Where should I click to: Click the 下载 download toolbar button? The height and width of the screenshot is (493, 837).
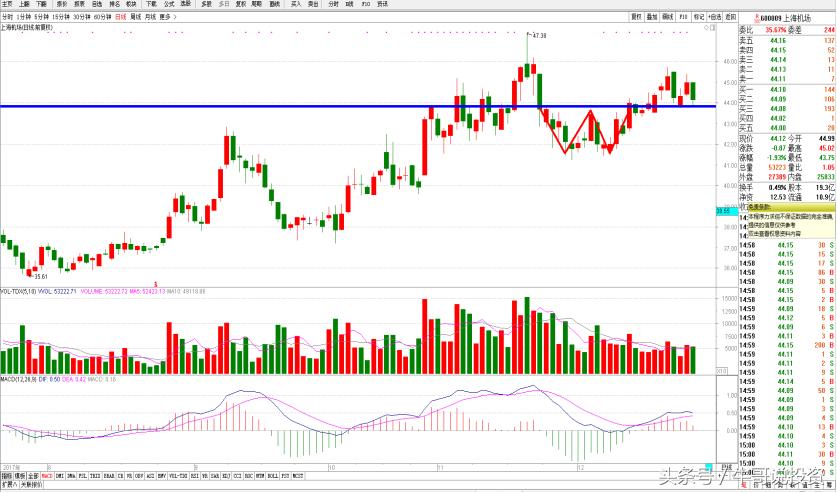pyautogui.click(x=152, y=4)
